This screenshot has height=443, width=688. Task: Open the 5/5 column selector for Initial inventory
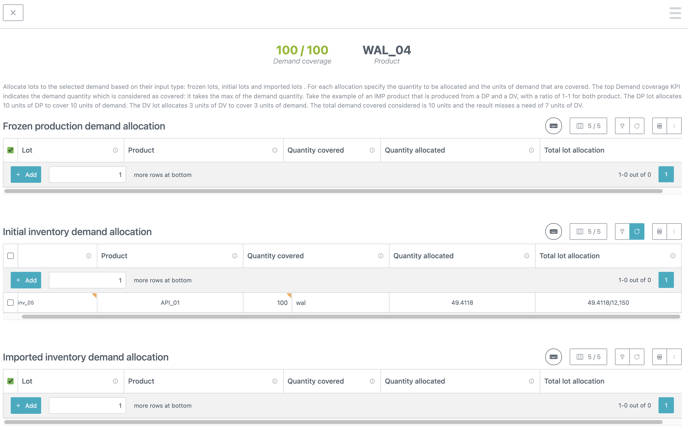pyautogui.click(x=588, y=231)
